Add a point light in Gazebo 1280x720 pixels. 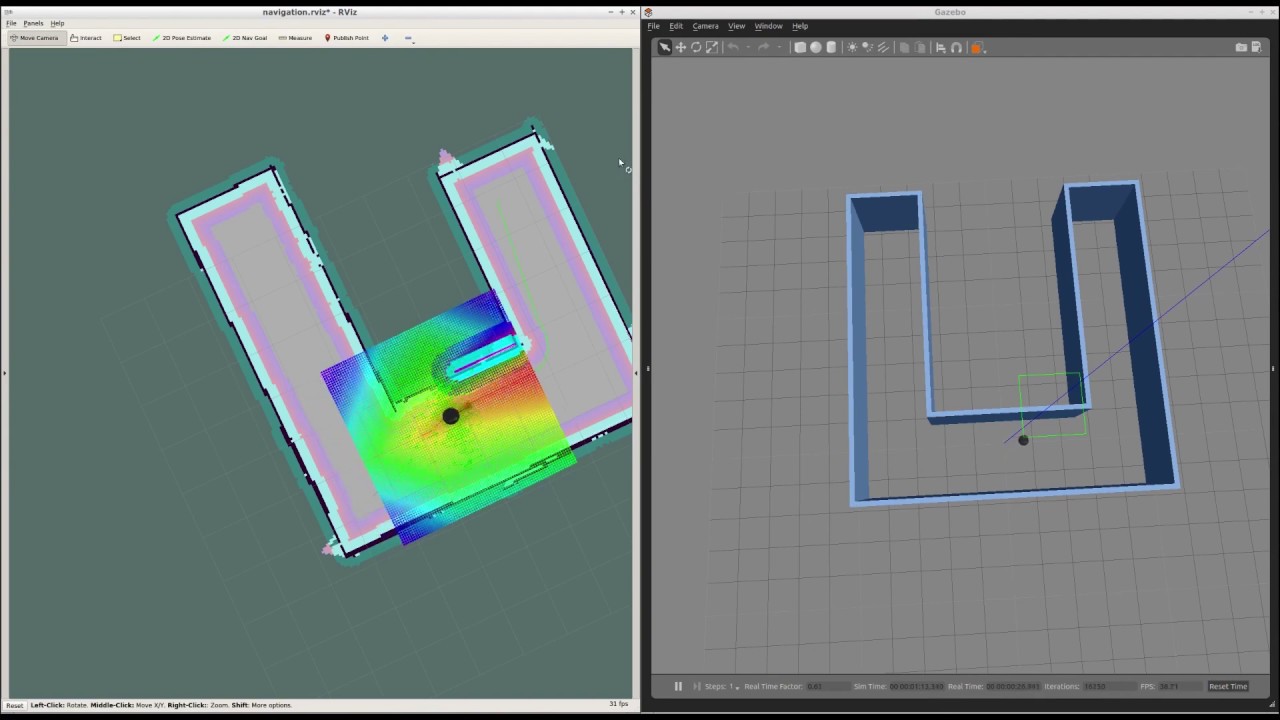click(x=852, y=47)
